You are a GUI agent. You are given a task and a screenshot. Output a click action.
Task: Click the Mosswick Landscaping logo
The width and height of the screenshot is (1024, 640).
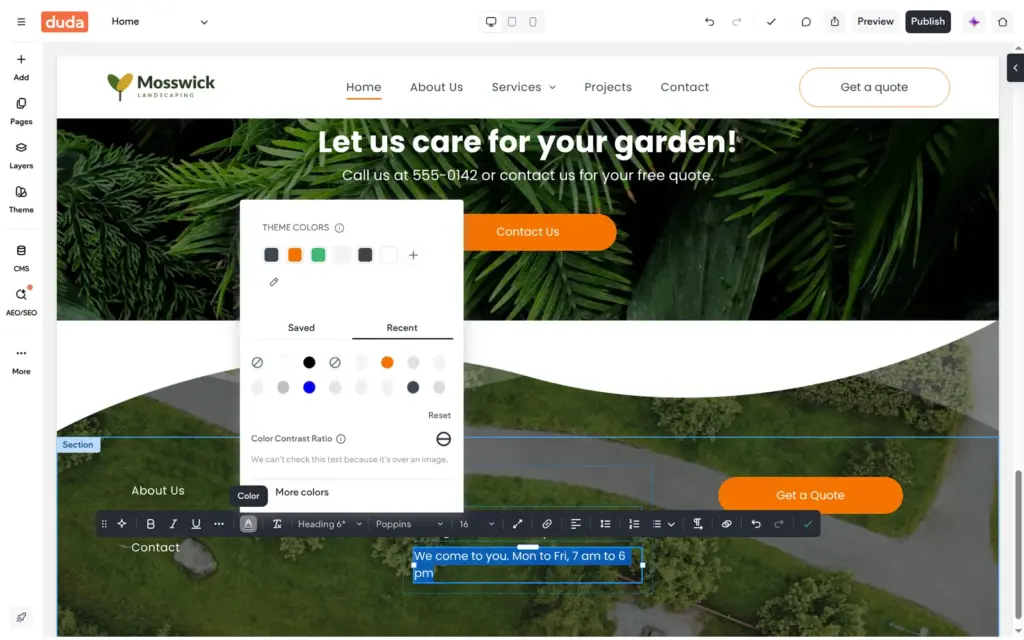point(161,86)
